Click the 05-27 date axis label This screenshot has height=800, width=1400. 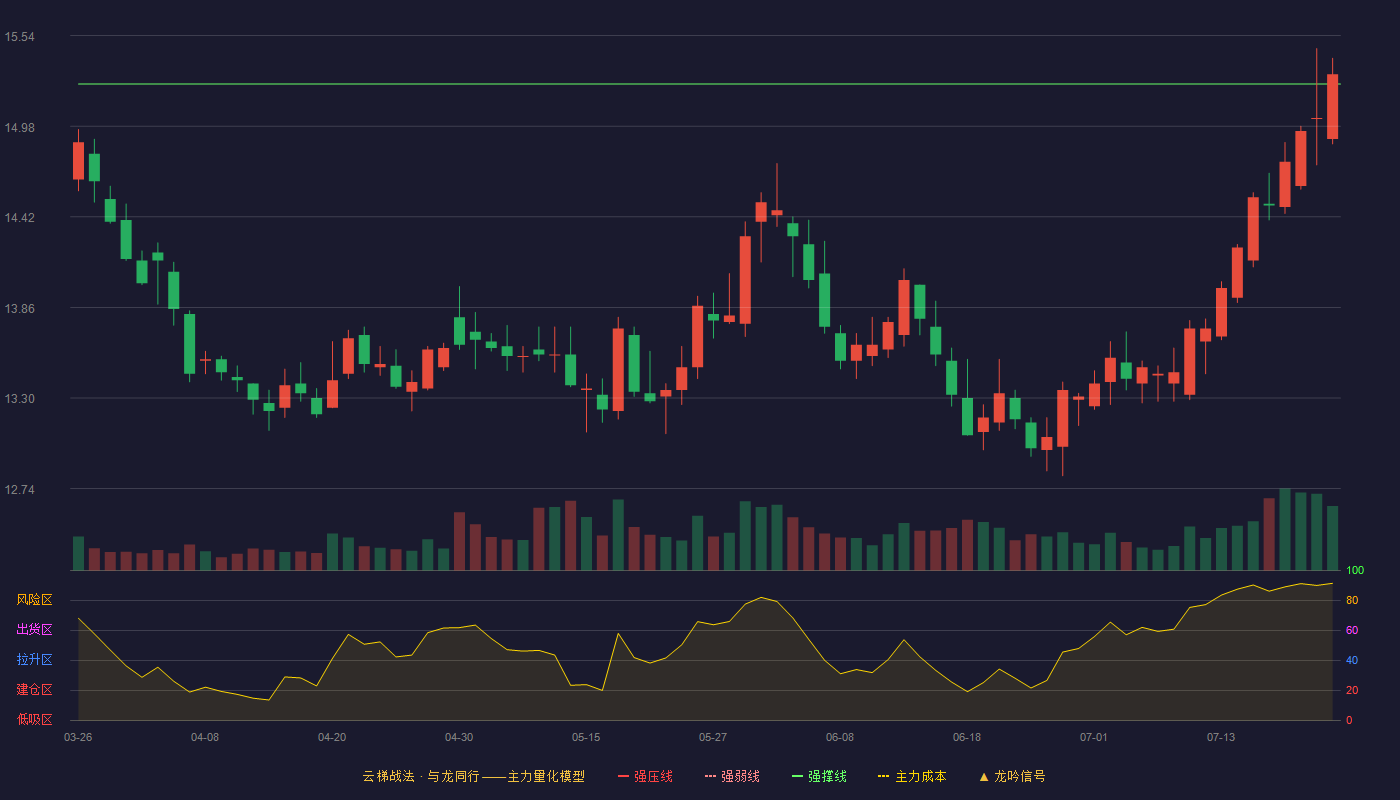point(713,737)
